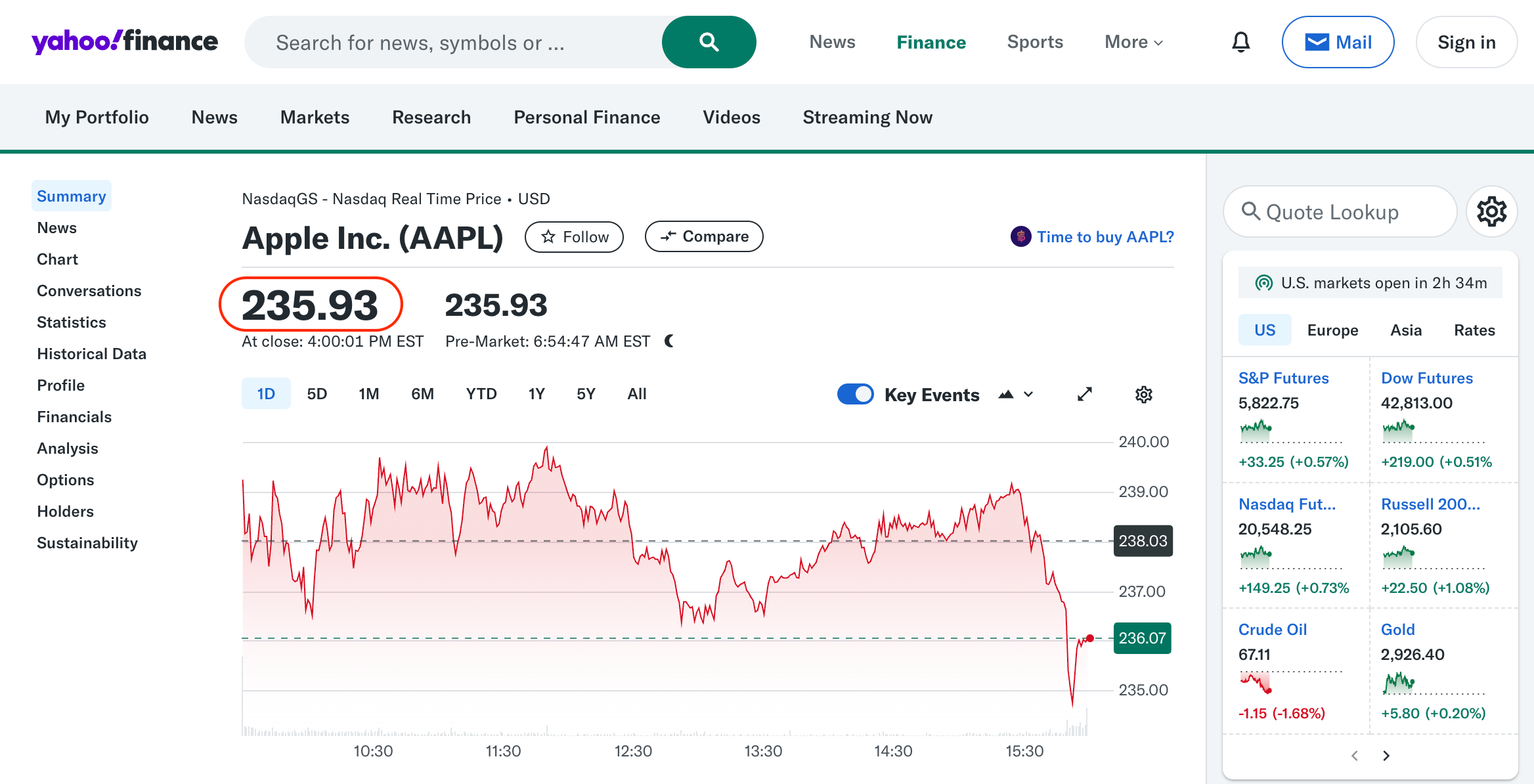
Task: Expand the More navigation menu
Action: tap(1135, 42)
